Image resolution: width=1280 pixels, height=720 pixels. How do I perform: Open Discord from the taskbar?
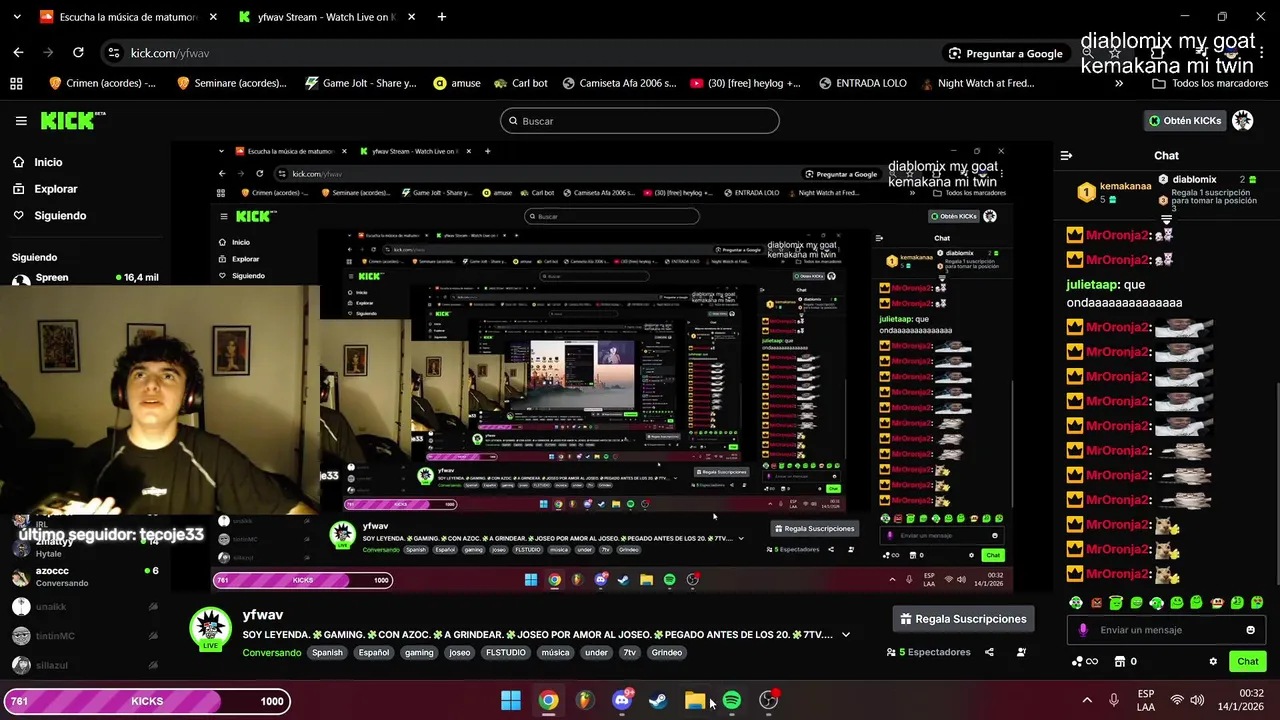622,700
